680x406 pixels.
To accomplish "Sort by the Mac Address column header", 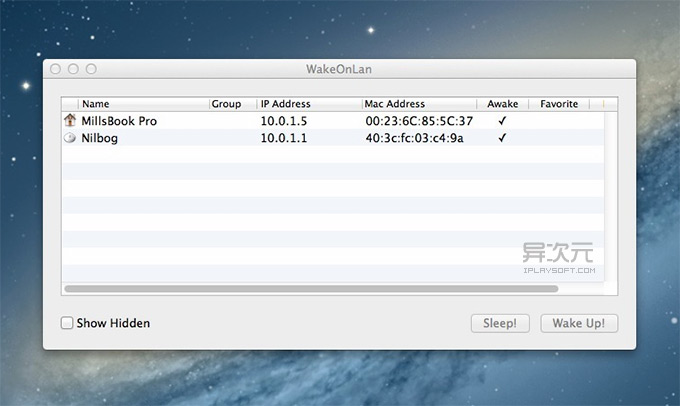I will (x=419, y=104).
